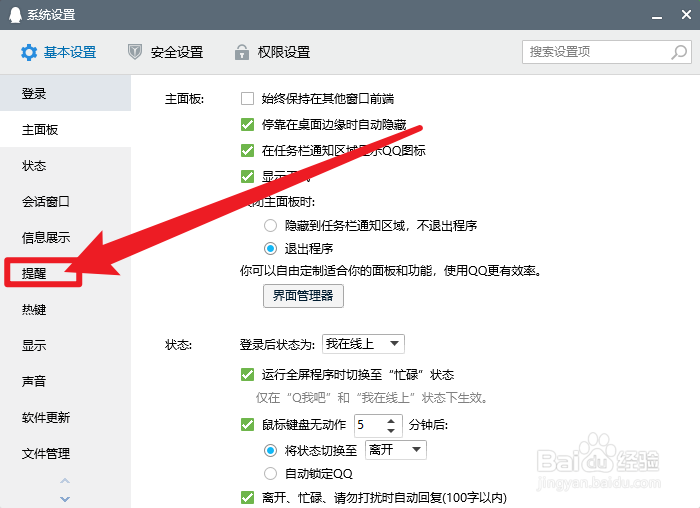Click the 界面管理器 button
Image resolution: width=700 pixels, height=508 pixels.
pyautogui.click(x=303, y=296)
